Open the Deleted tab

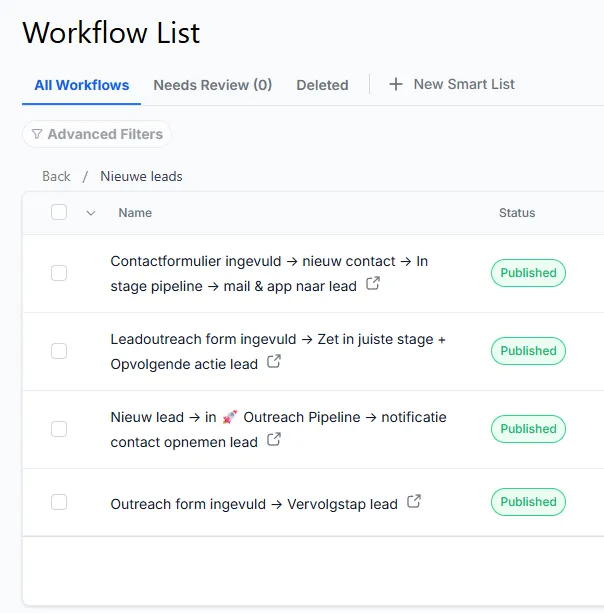322,85
